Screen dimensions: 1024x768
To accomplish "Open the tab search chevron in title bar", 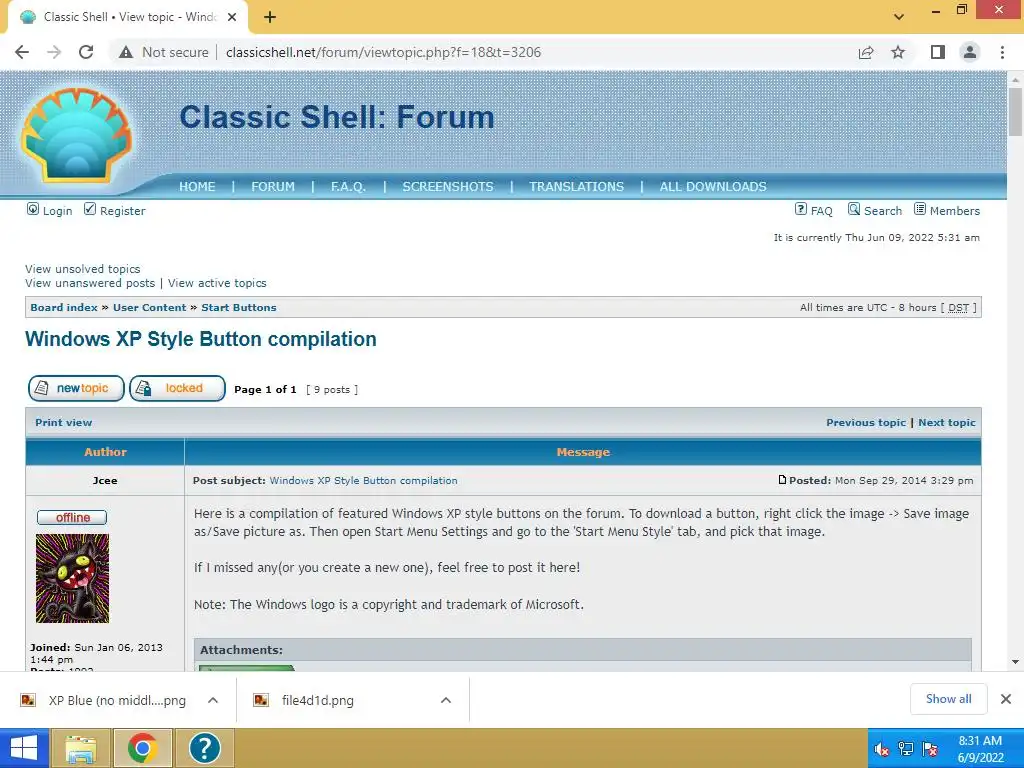I will 899,17.
